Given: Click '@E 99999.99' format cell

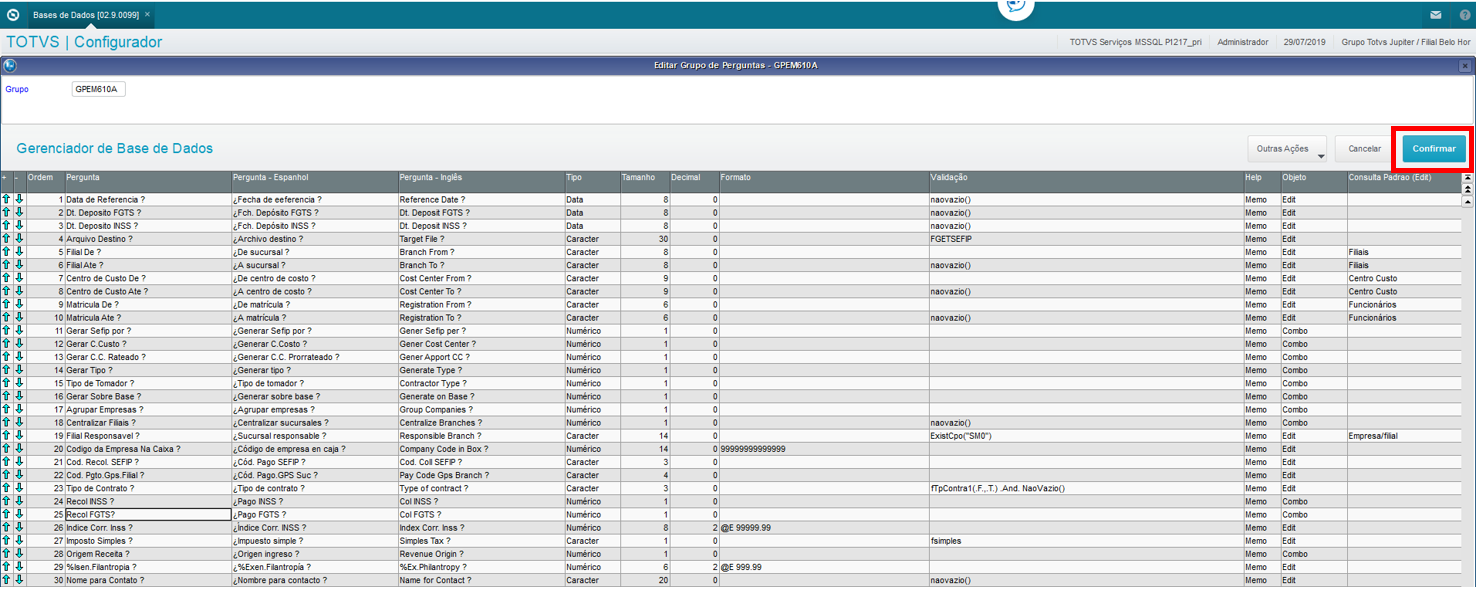Looking at the screenshot, I should (823, 527).
